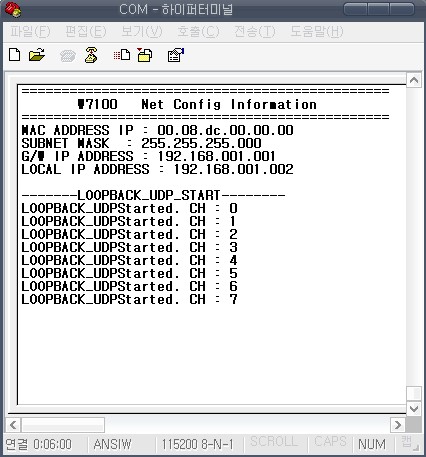Click the Properties toolbar icon

coord(176,55)
